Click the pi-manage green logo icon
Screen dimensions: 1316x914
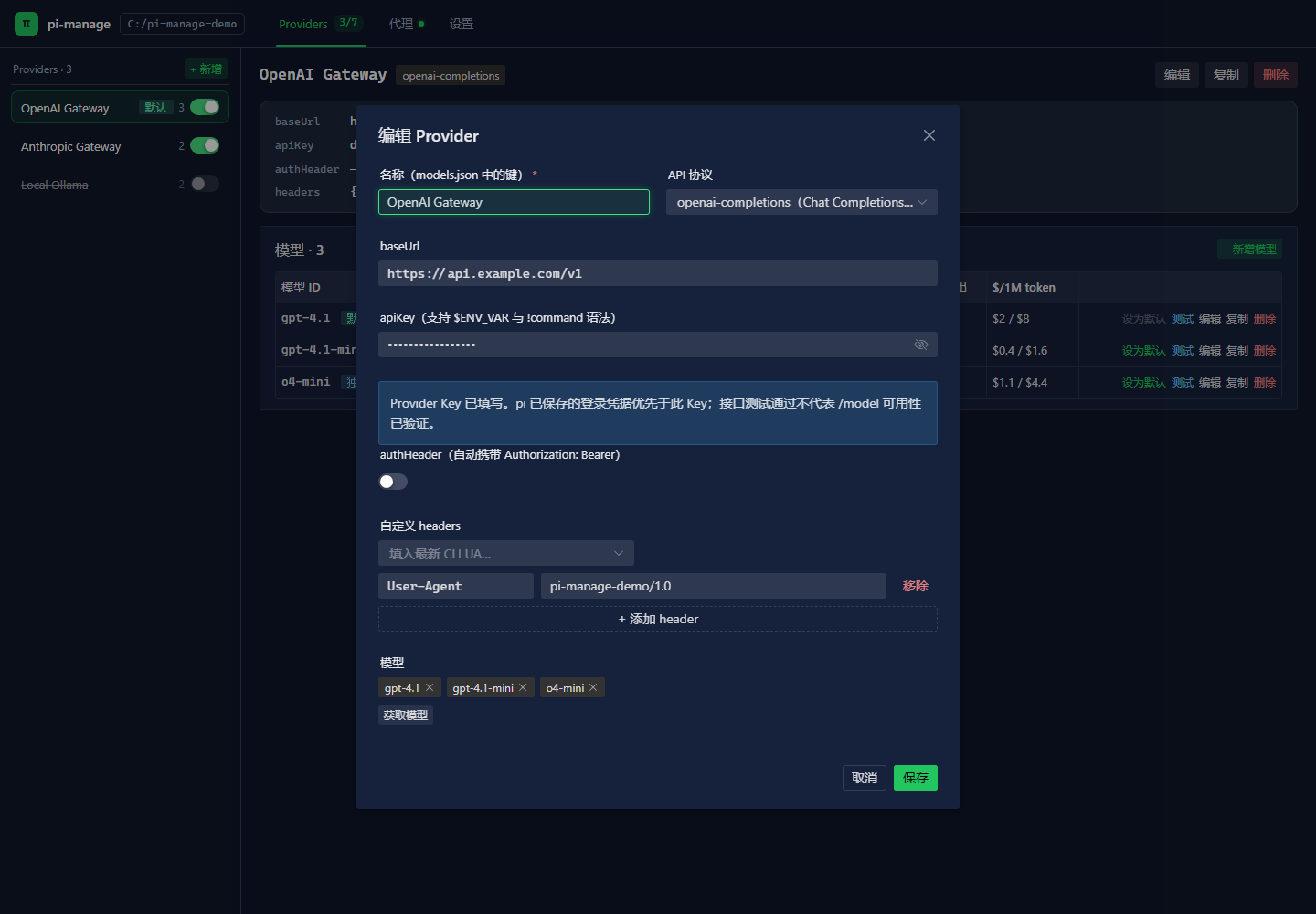[27, 24]
